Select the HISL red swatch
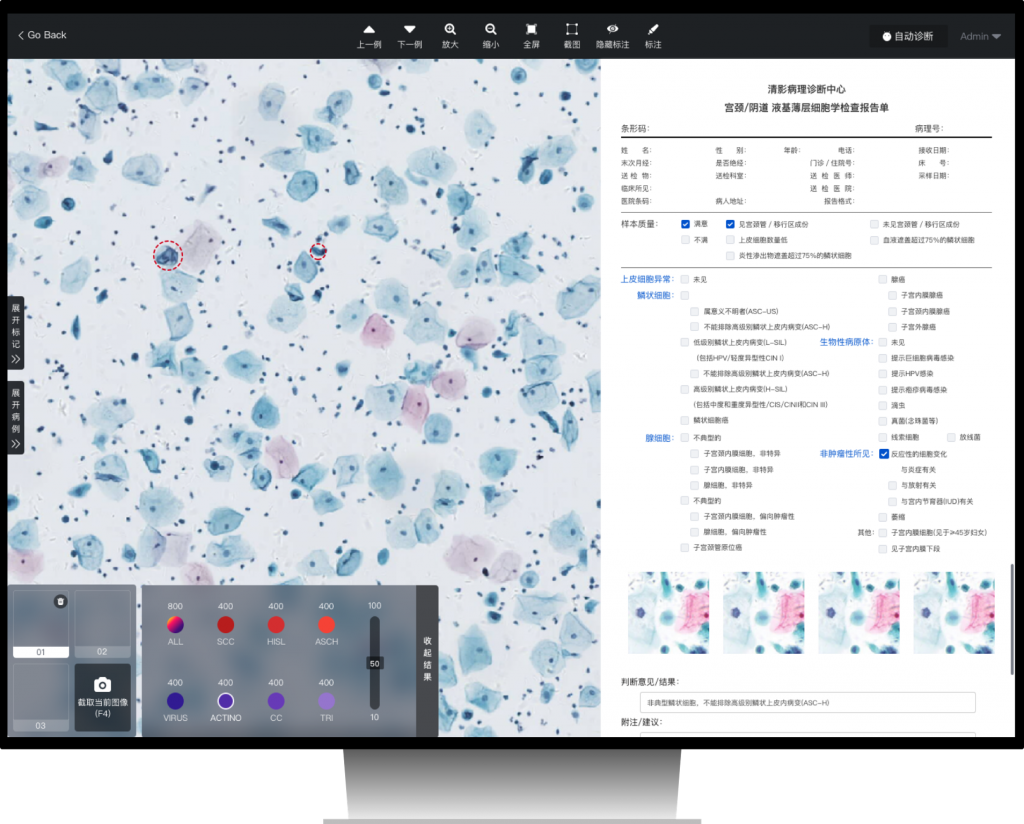This screenshot has width=1024, height=824. coord(276,625)
